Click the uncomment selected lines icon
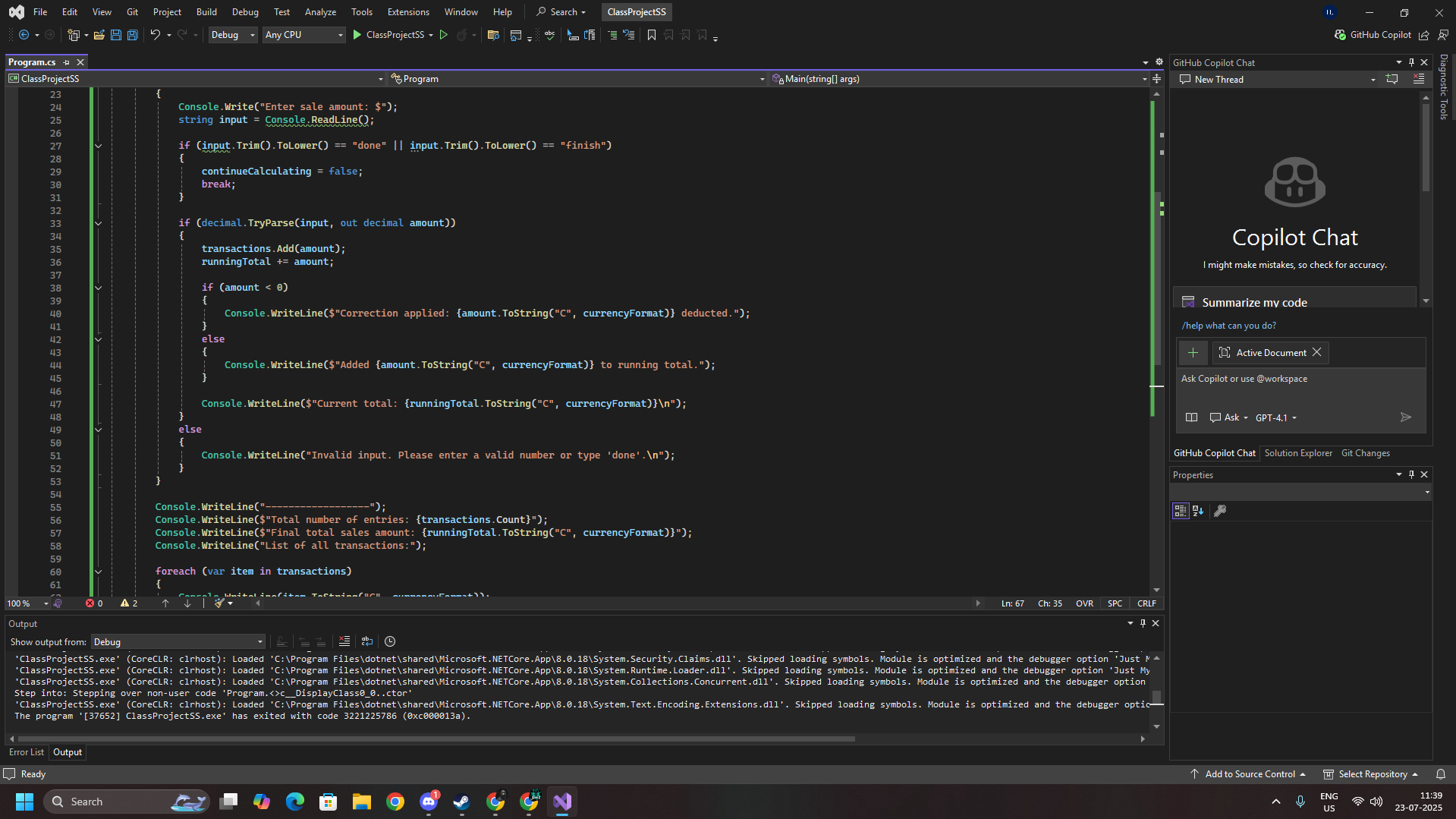The height and width of the screenshot is (819, 1456). 628,35
